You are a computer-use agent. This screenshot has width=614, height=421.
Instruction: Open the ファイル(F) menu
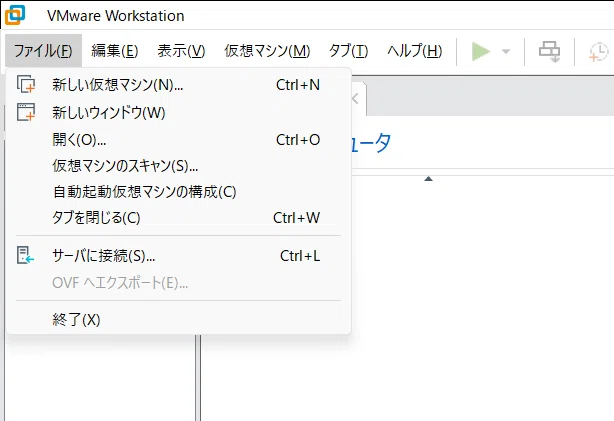click(43, 51)
